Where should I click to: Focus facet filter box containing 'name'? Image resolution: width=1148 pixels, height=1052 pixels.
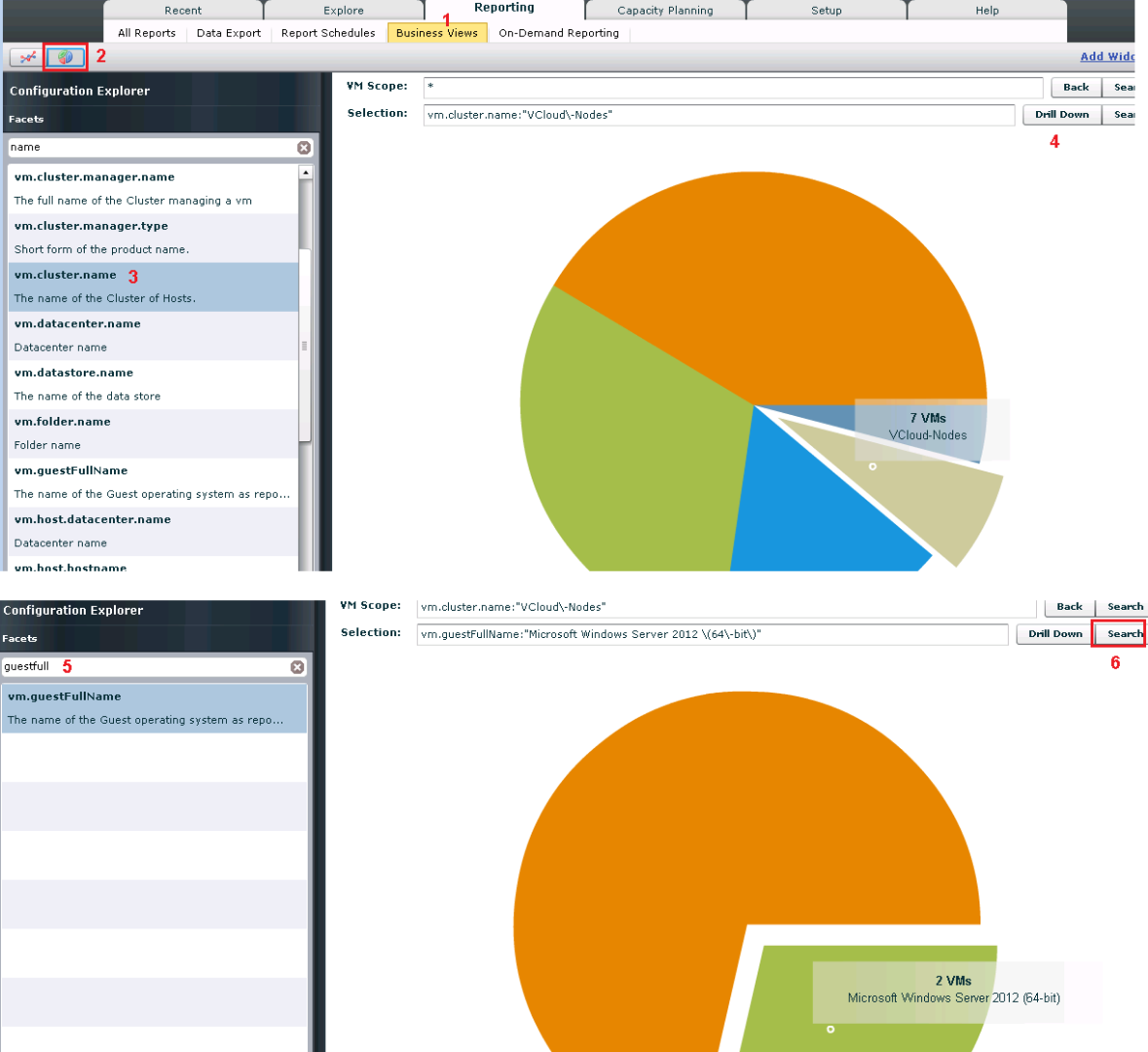pyautogui.click(x=152, y=147)
